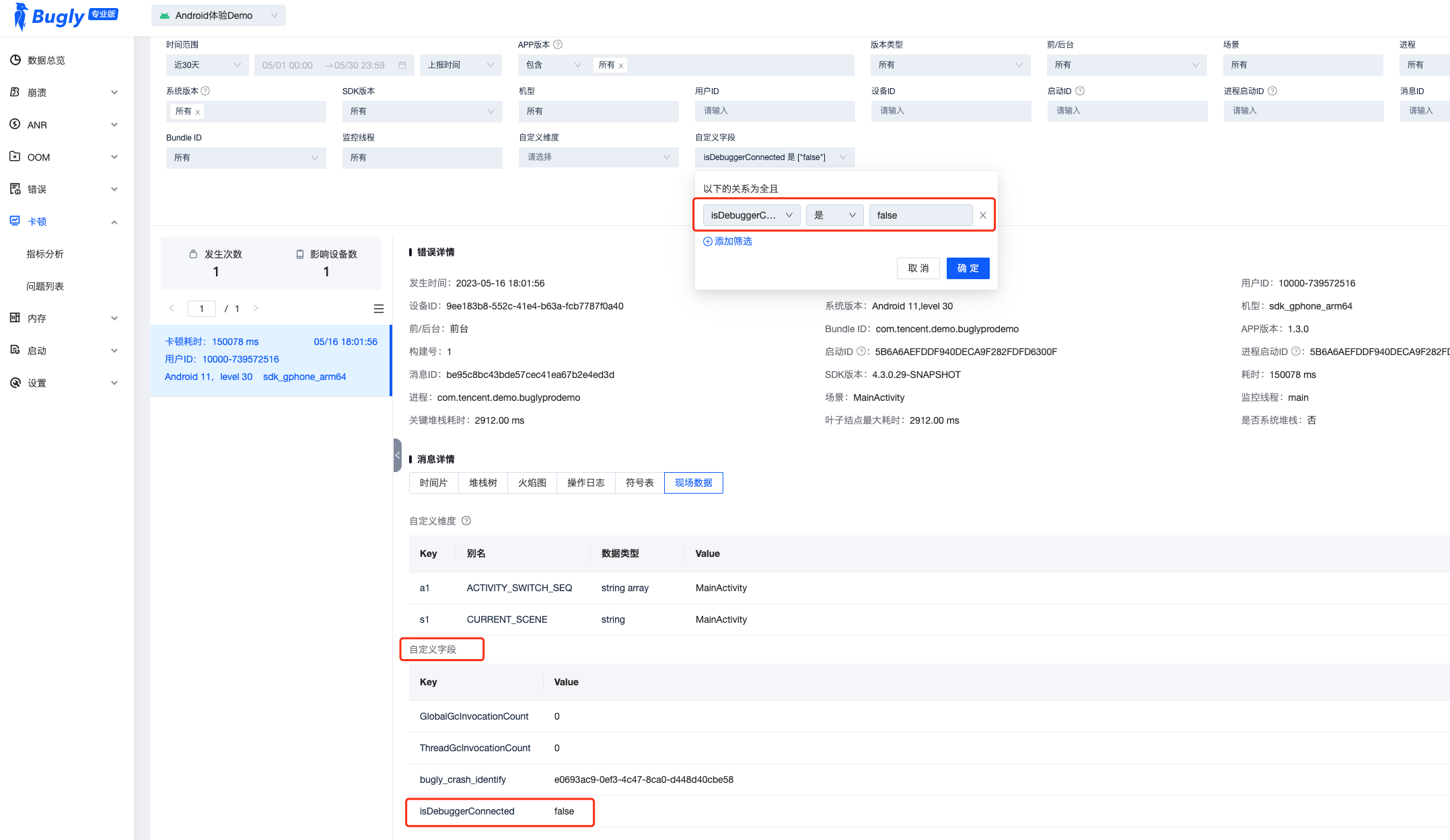Switch to the 堆栈树 tab

483,483
